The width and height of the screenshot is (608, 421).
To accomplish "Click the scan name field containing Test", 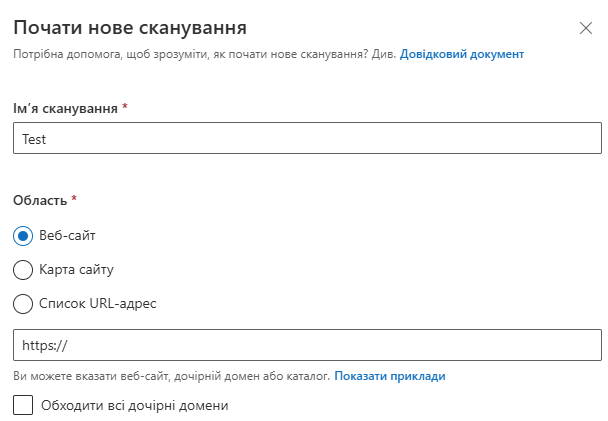I will coord(307,139).
